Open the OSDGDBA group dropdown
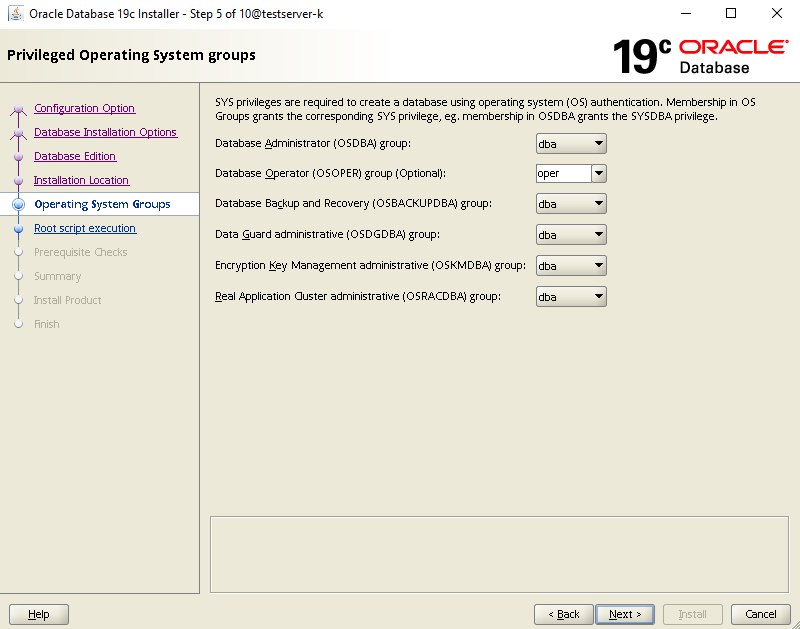The width and height of the screenshot is (800, 629). tap(571, 235)
